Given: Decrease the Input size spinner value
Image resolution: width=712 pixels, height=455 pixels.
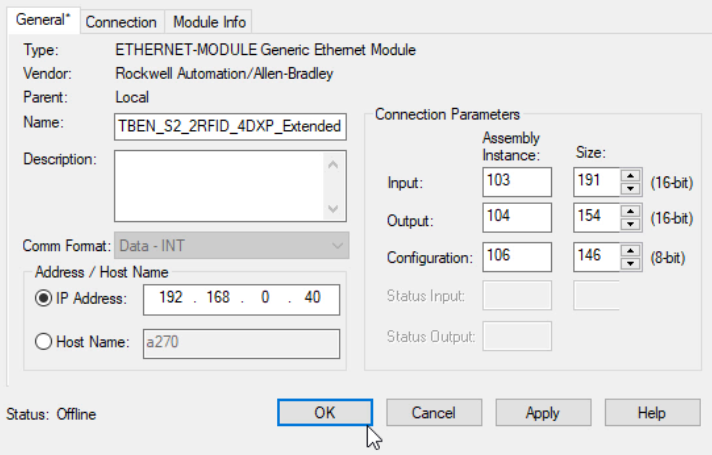Looking at the screenshot, I should click(x=630, y=187).
